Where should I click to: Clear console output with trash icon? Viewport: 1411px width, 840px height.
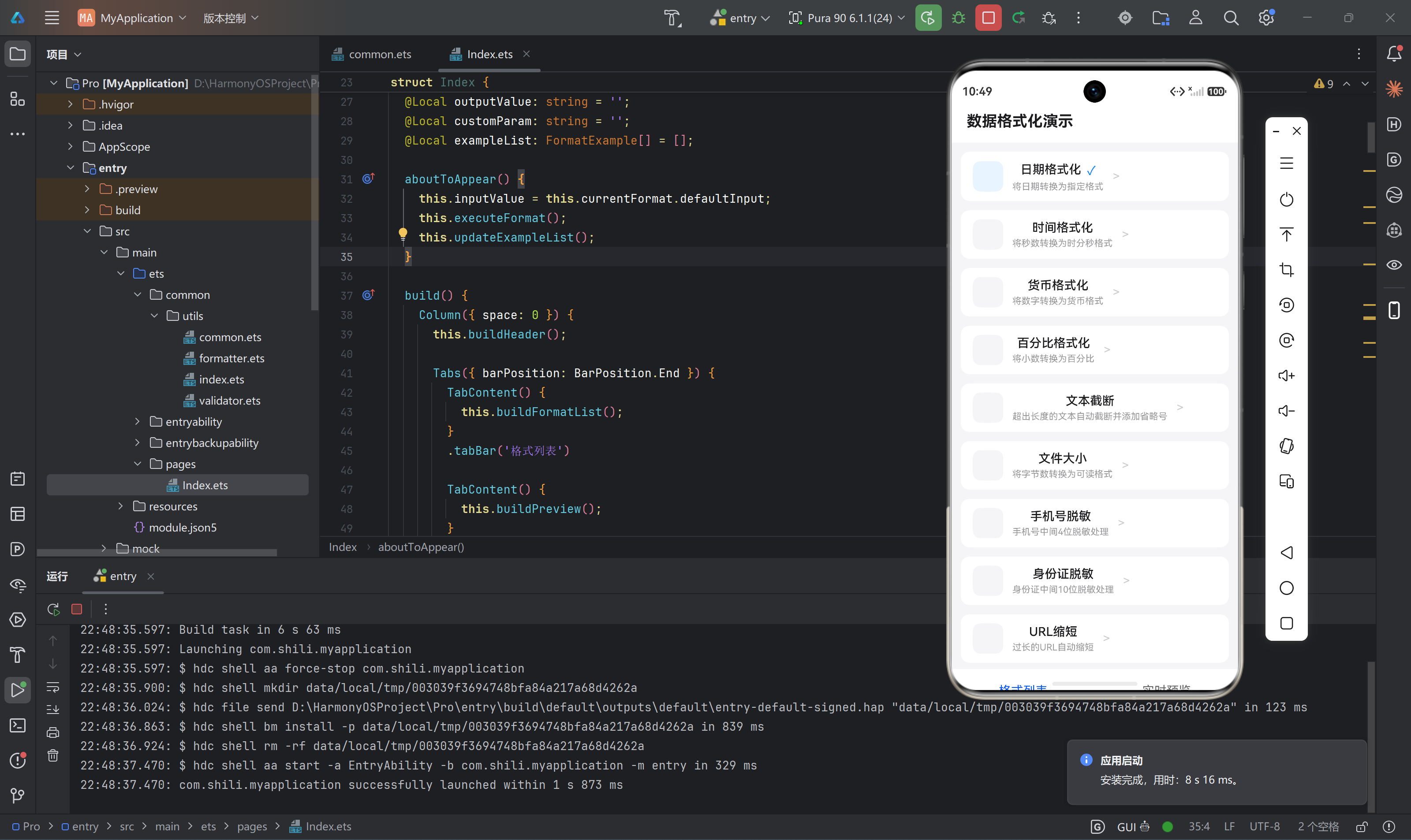point(52,756)
